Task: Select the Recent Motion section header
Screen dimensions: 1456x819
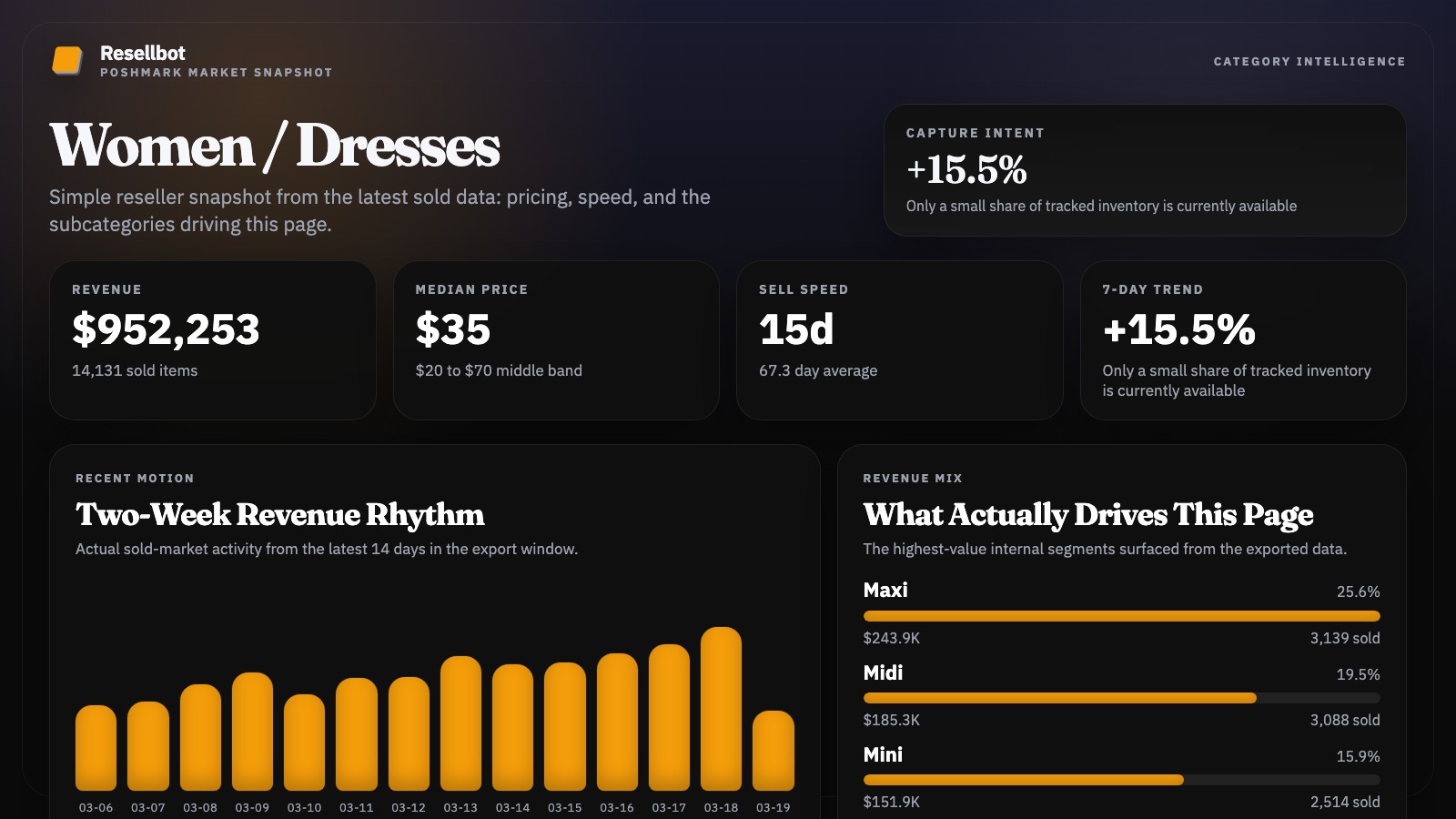Action: [x=135, y=478]
